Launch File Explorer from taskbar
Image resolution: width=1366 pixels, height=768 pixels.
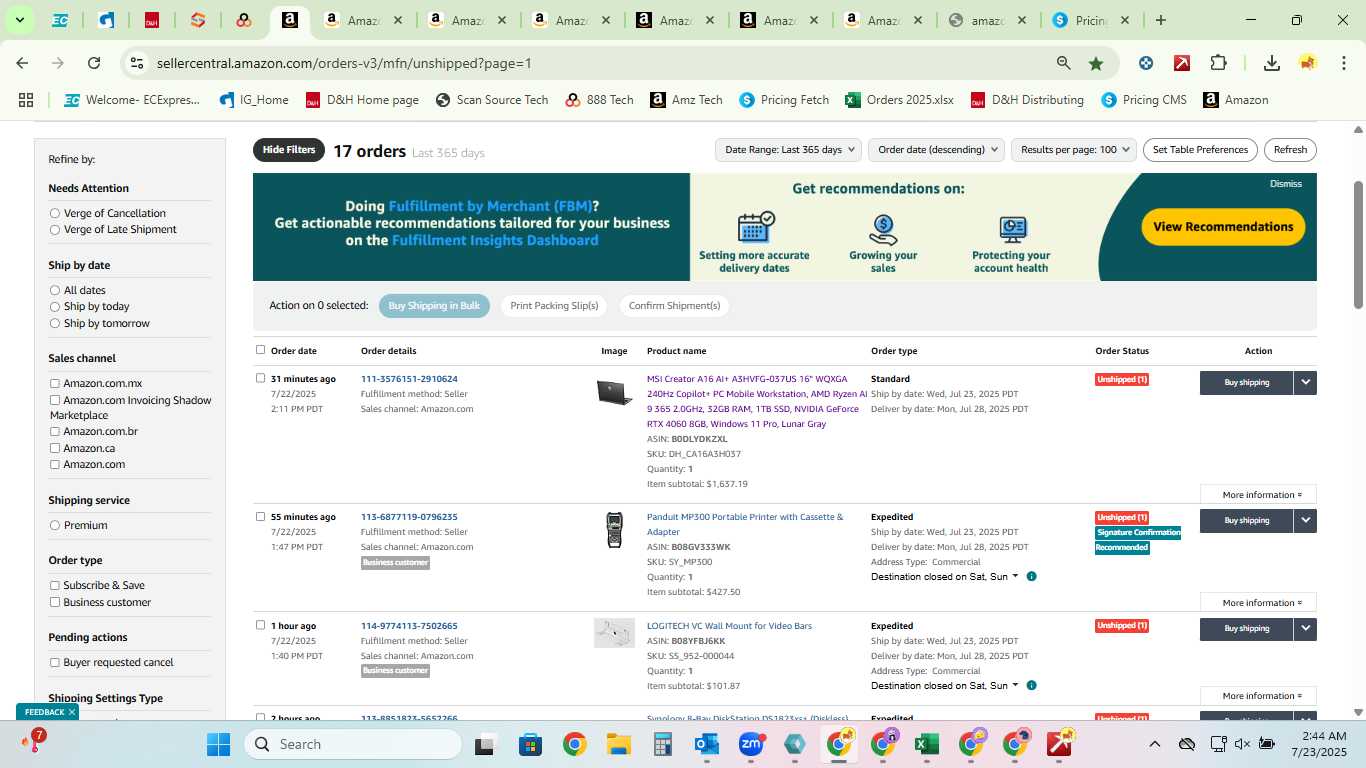(x=618, y=744)
